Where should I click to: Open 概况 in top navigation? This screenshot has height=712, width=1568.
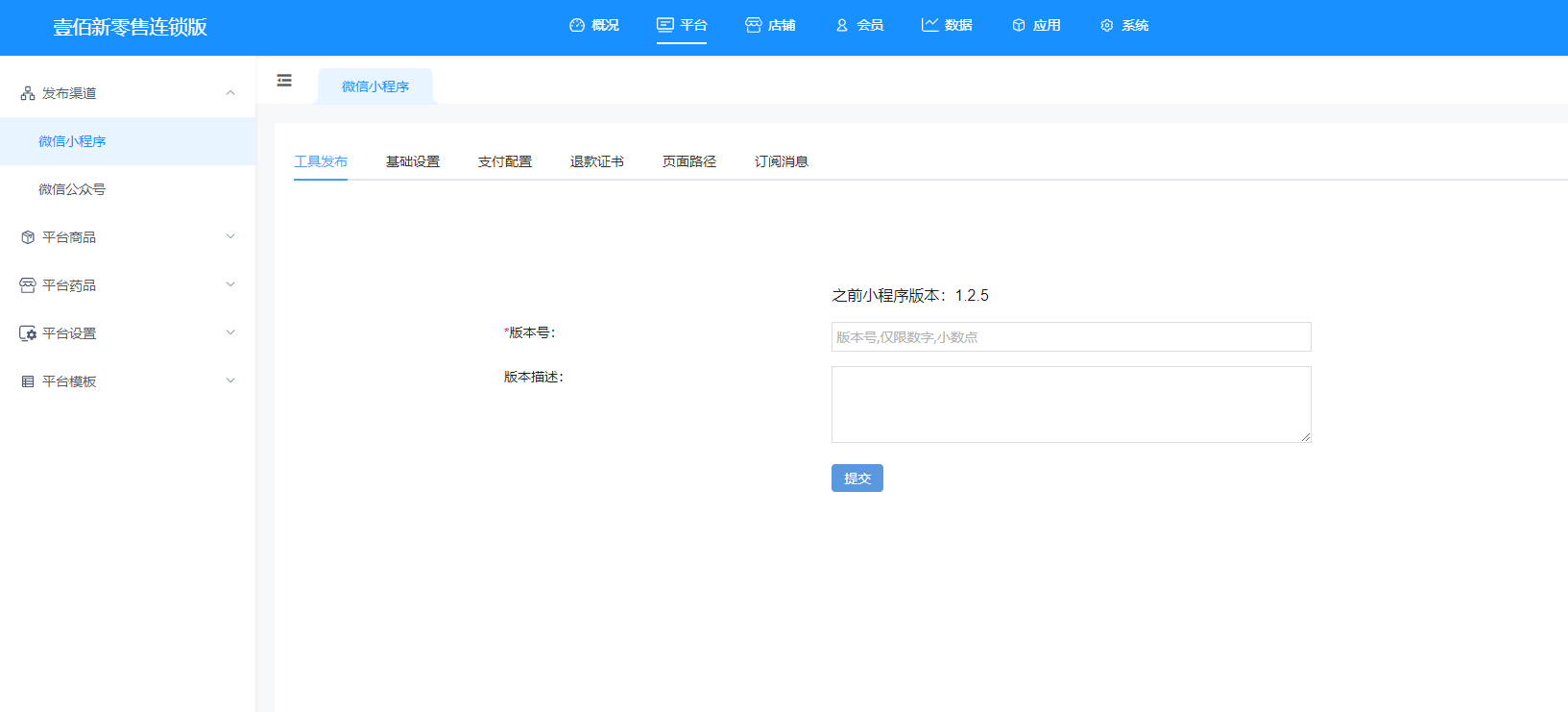pyautogui.click(x=594, y=25)
